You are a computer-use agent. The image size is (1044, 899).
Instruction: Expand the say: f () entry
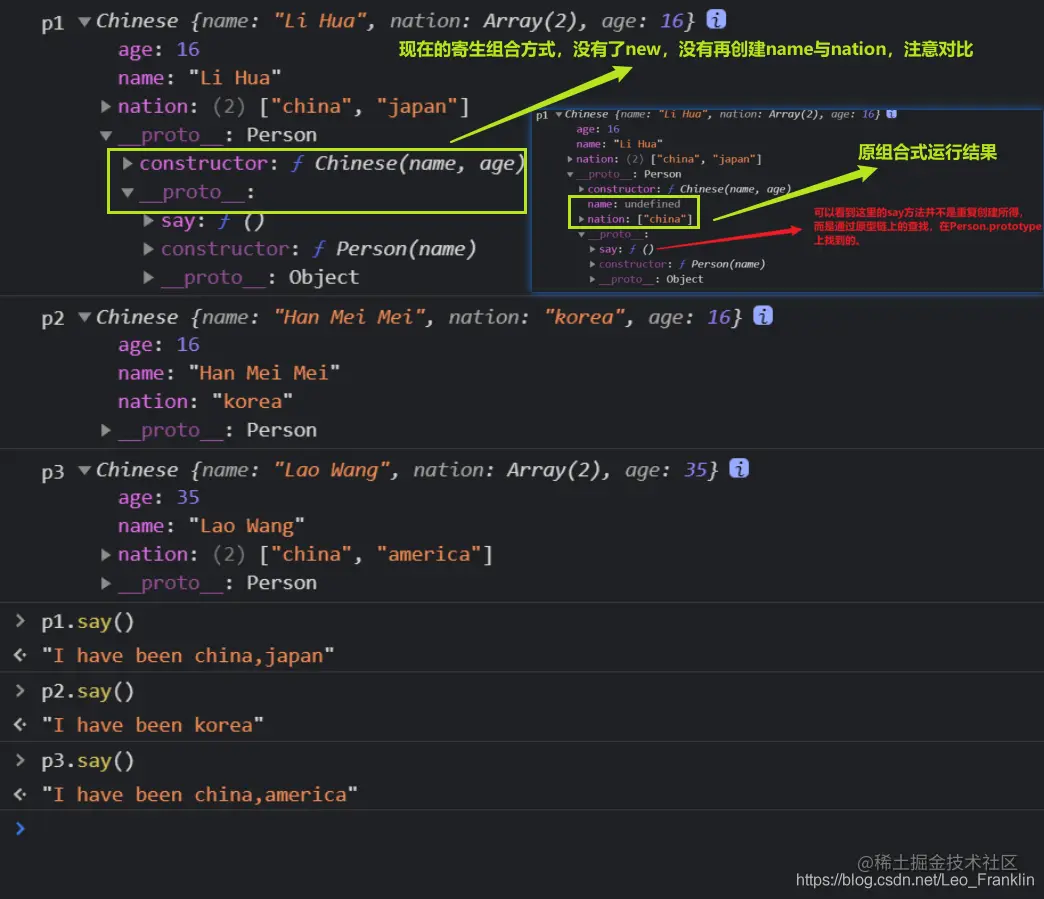coord(148,220)
